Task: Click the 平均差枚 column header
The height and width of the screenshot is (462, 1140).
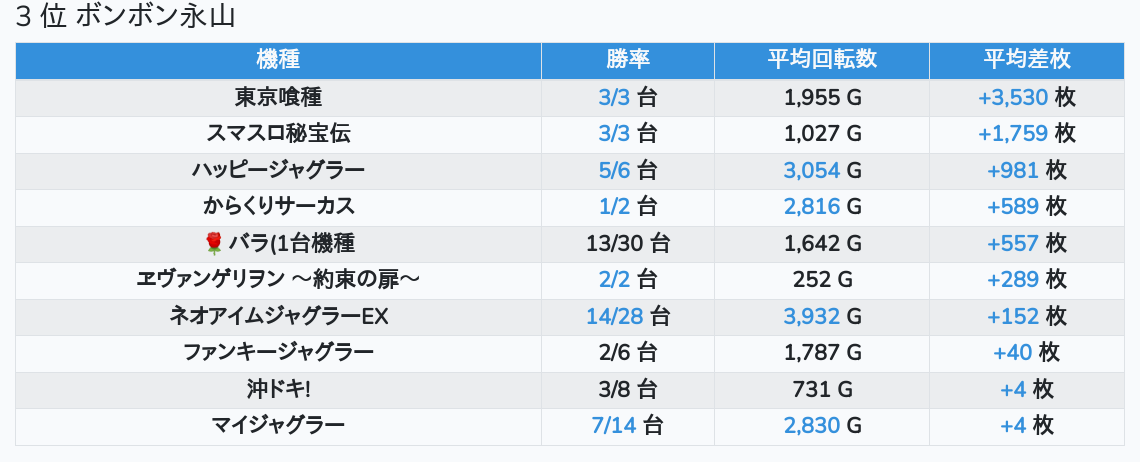Action: pos(1026,60)
